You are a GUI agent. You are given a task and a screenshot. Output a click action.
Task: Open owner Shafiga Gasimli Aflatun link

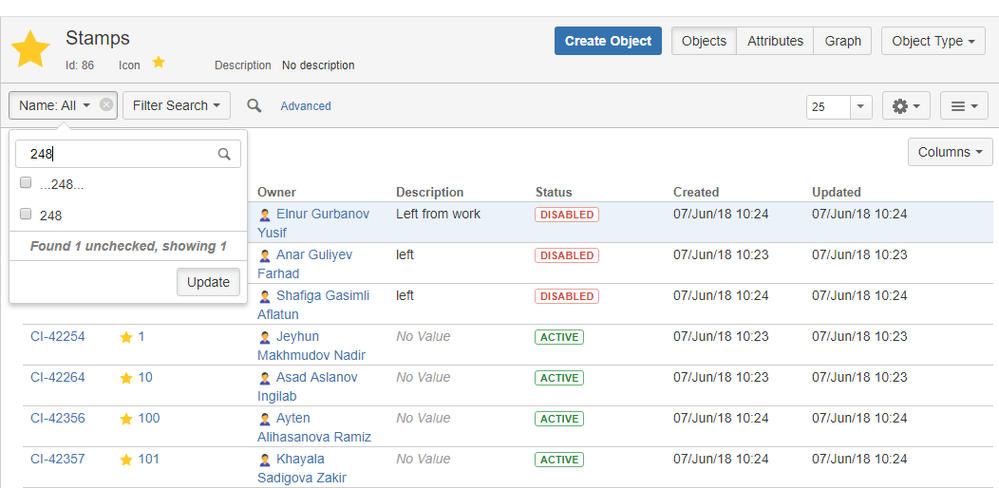point(313,305)
